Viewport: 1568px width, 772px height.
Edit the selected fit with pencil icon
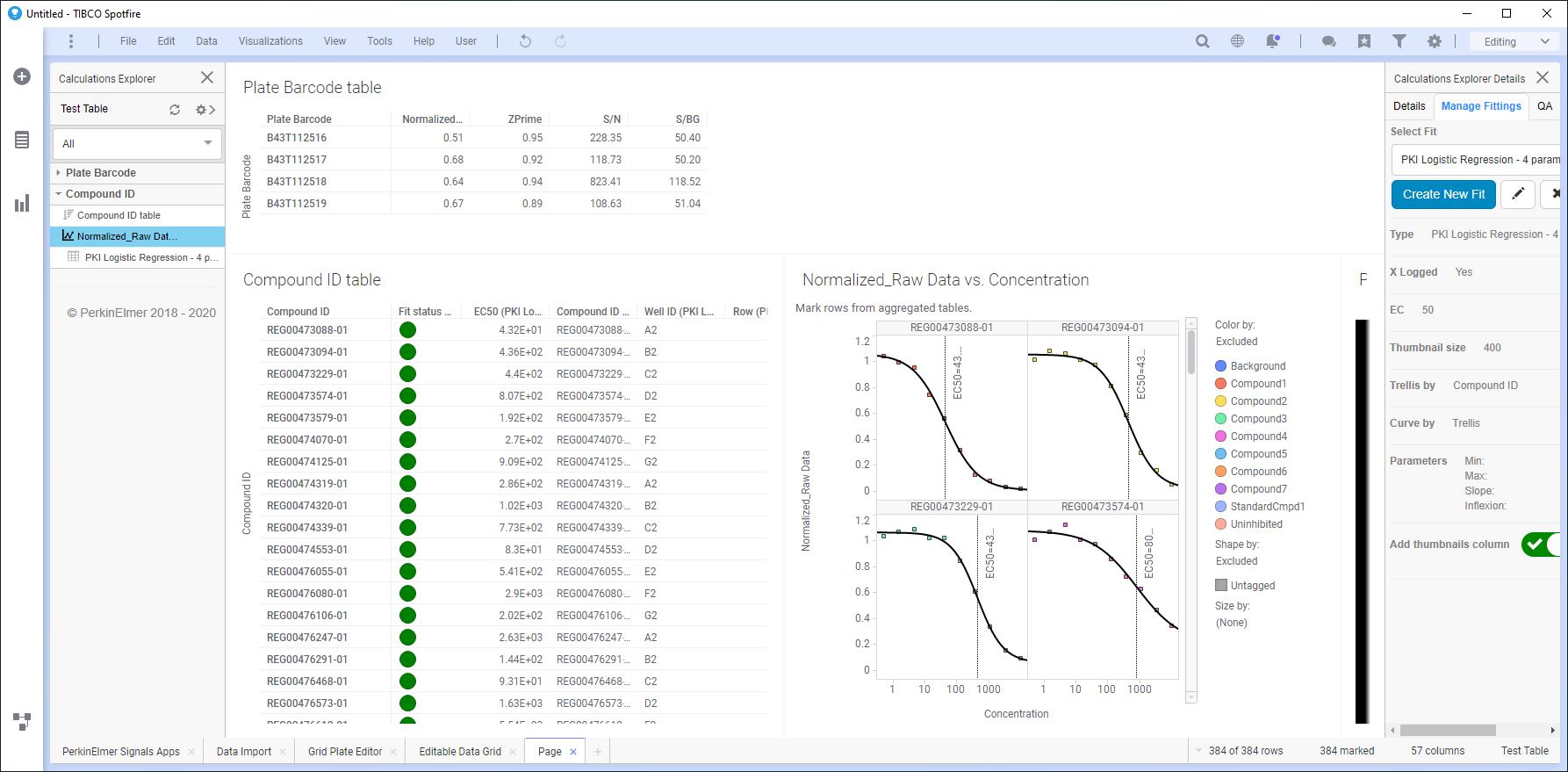pyautogui.click(x=1518, y=194)
